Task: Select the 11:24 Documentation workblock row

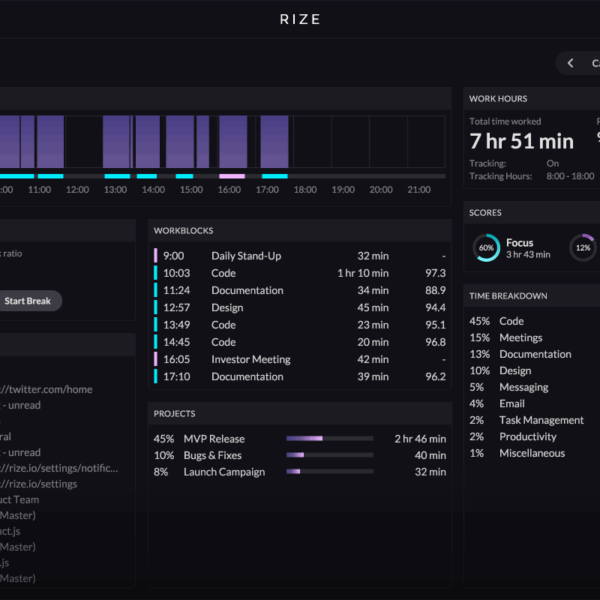Action: pyautogui.click(x=300, y=291)
